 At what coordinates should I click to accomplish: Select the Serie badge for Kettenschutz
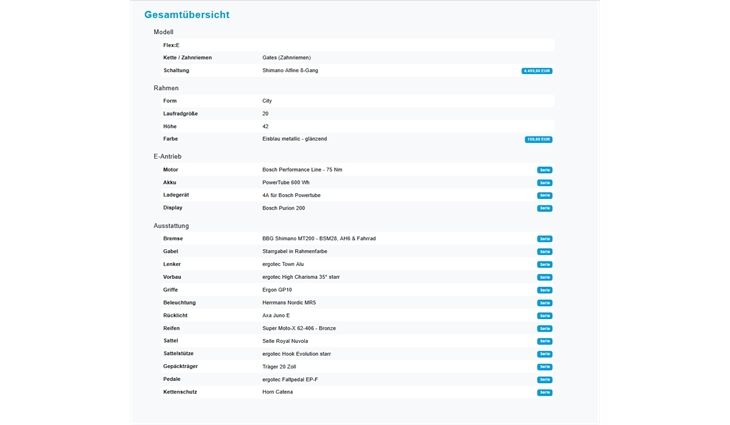pos(544,392)
